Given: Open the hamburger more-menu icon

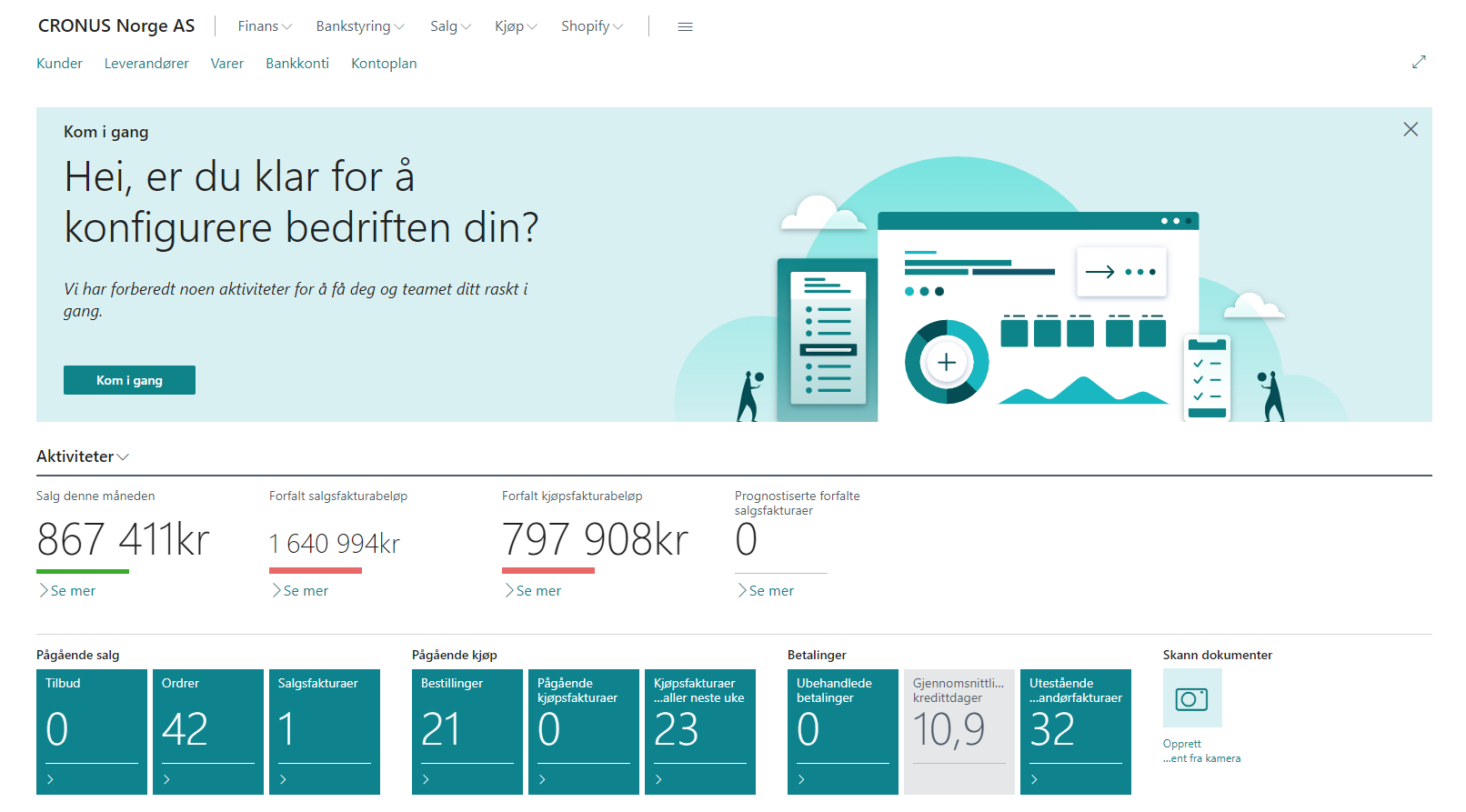Looking at the screenshot, I should coord(685,26).
